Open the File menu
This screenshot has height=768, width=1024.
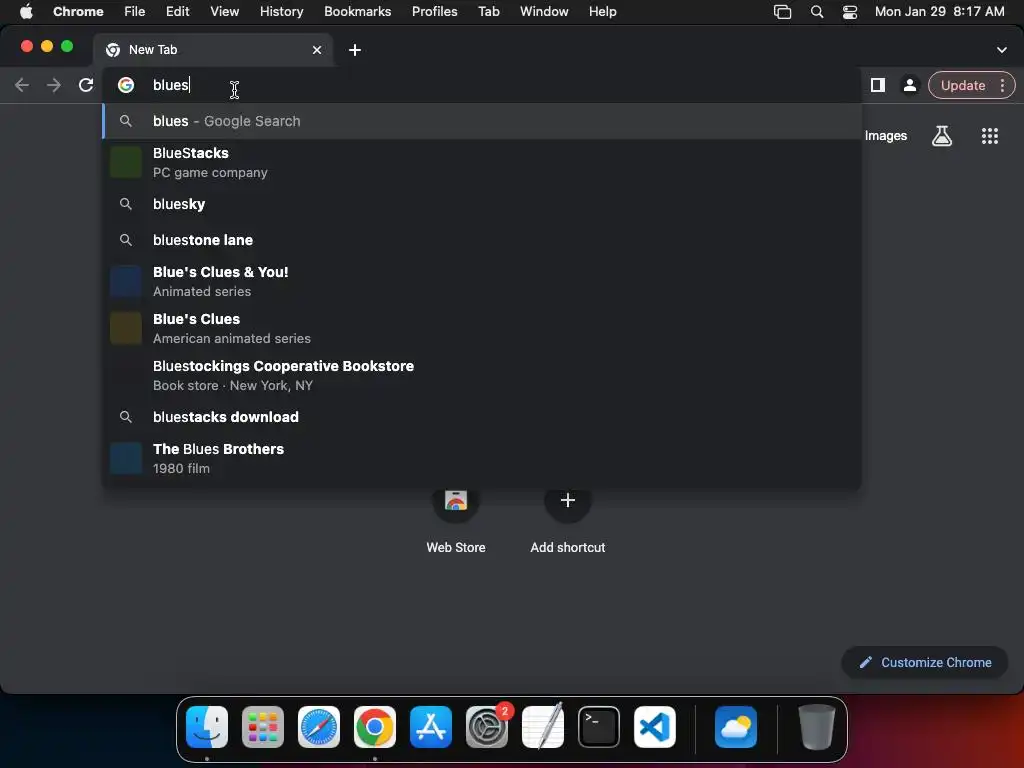(x=135, y=11)
